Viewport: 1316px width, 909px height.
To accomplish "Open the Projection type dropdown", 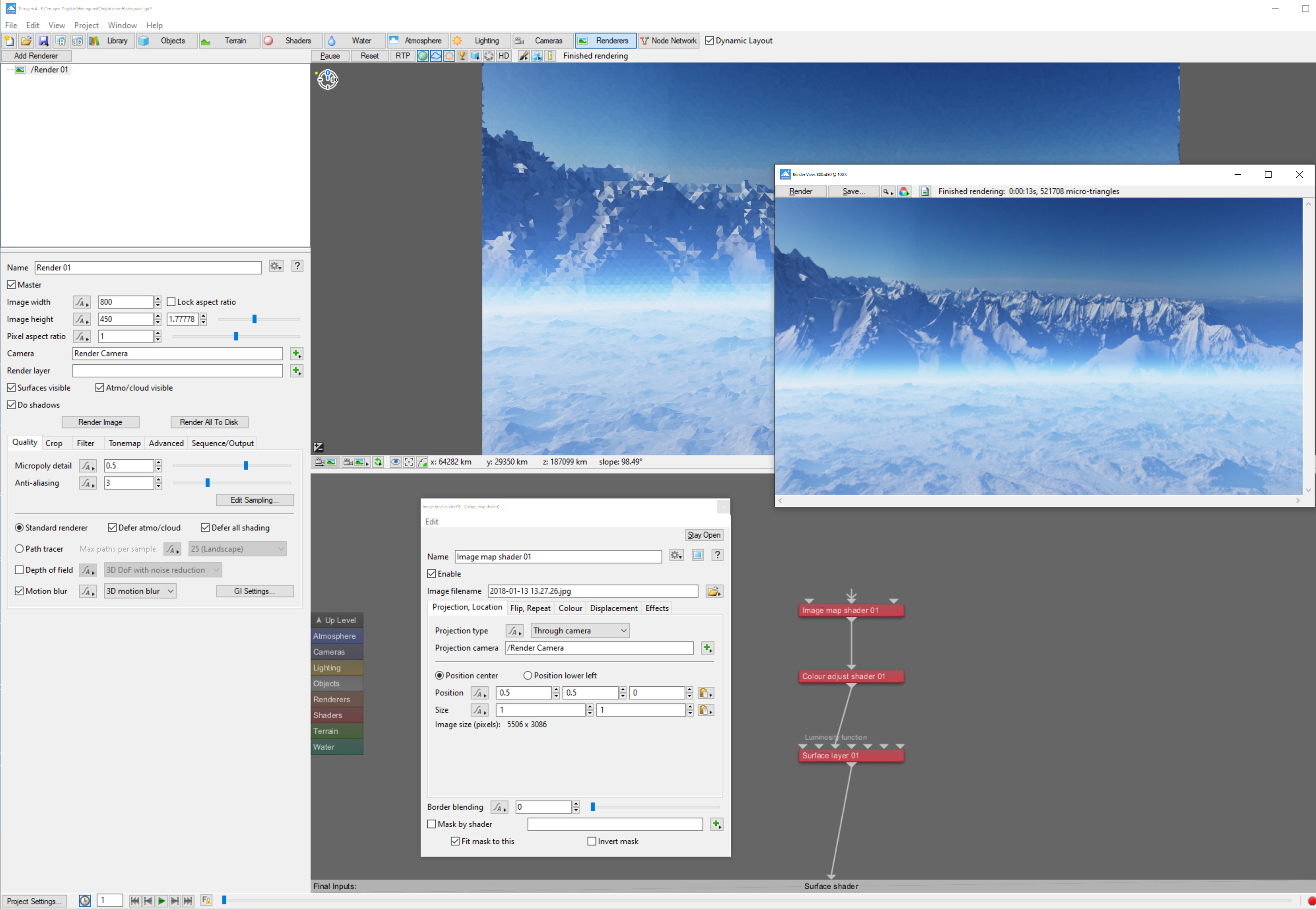I will (x=579, y=630).
